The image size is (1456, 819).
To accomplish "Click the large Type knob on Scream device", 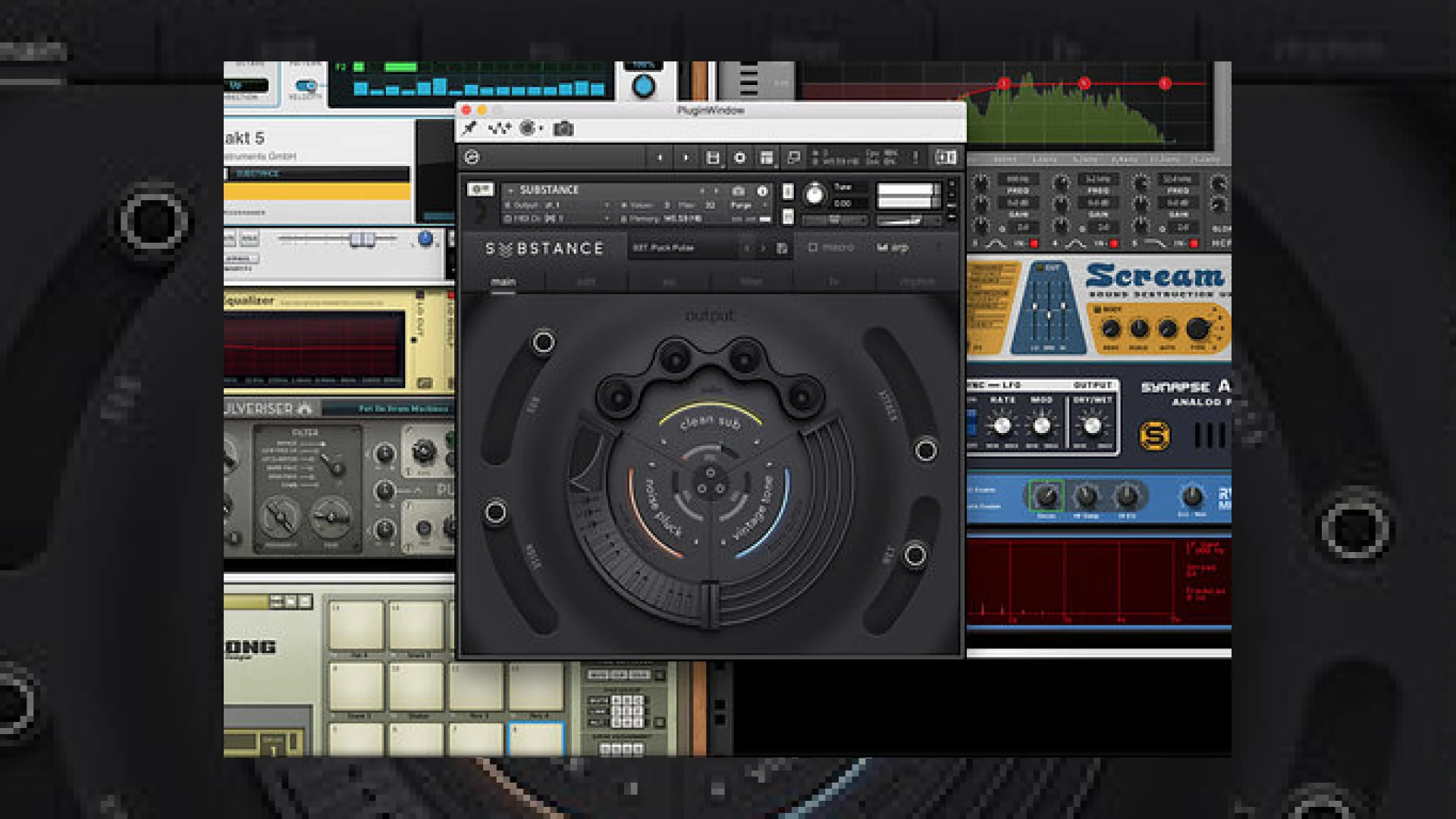I will (1197, 329).
